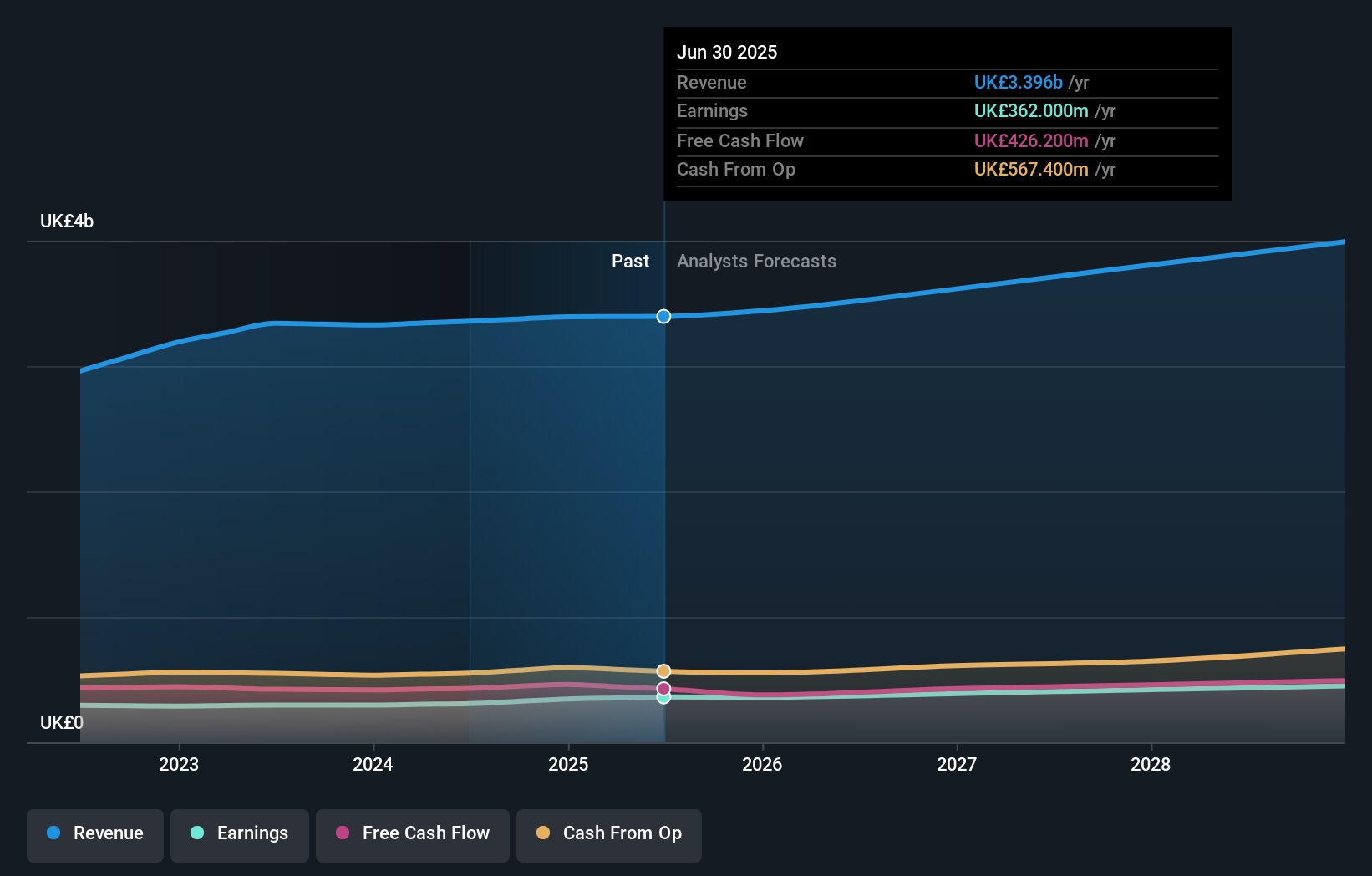1372x876 pixels.
Task: Click the orange Cash From Op marker
Action: pos(663,671)
